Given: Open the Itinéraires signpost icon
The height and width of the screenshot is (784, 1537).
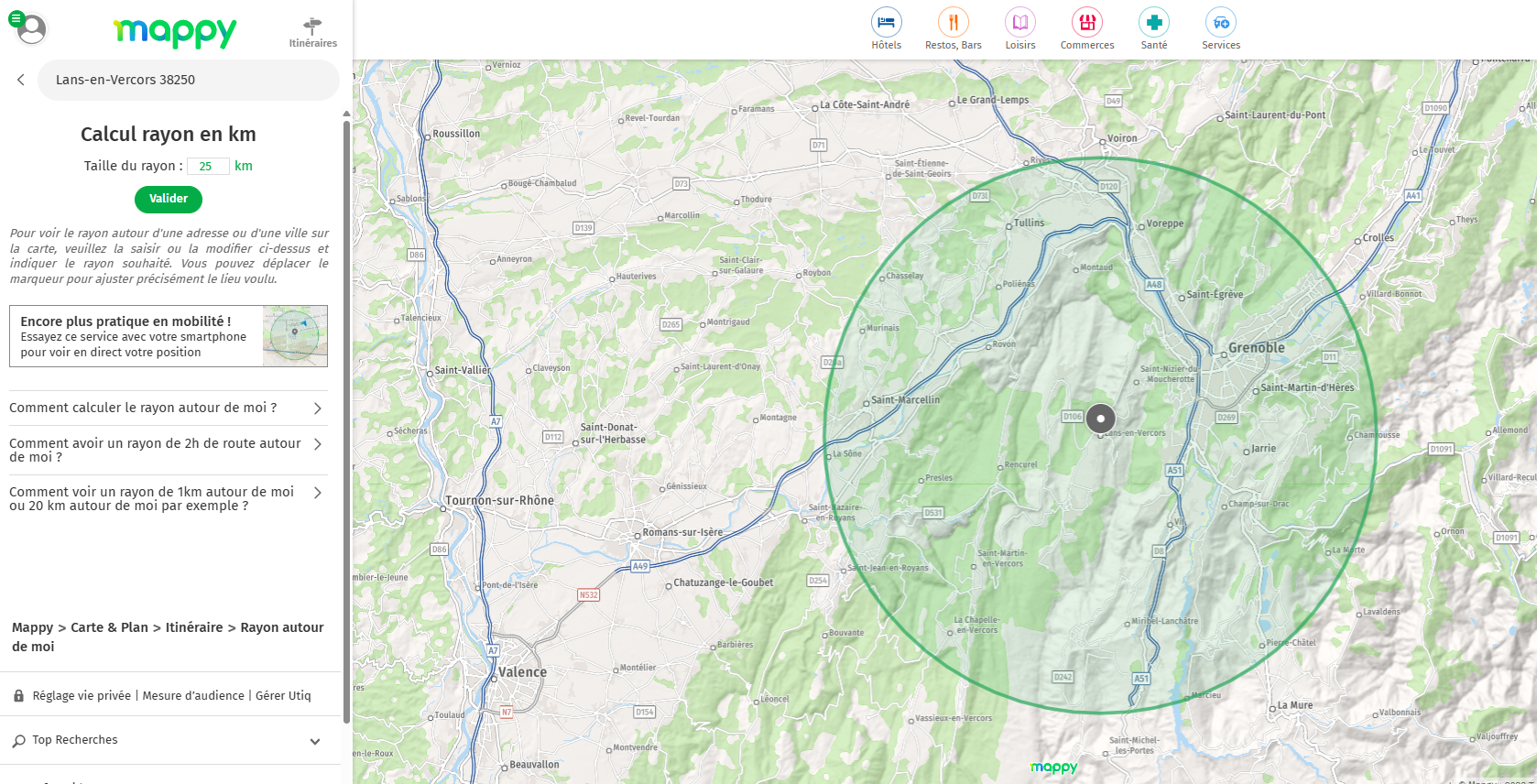Looking at the screenshot, I should pyautogui.click(x=313, y=32).
